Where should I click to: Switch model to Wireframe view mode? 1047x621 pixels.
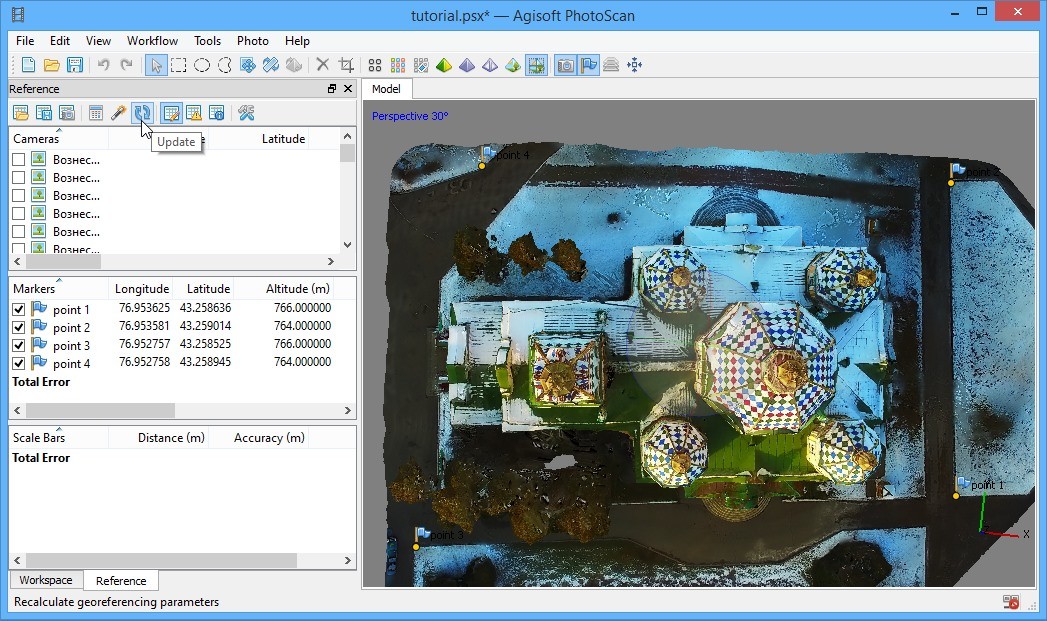point(489,65)
